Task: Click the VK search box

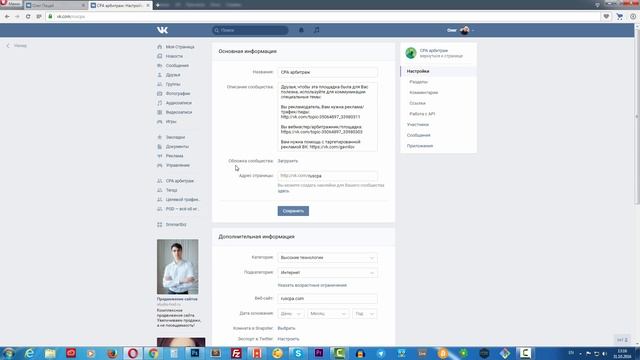Action: (250, 30)
